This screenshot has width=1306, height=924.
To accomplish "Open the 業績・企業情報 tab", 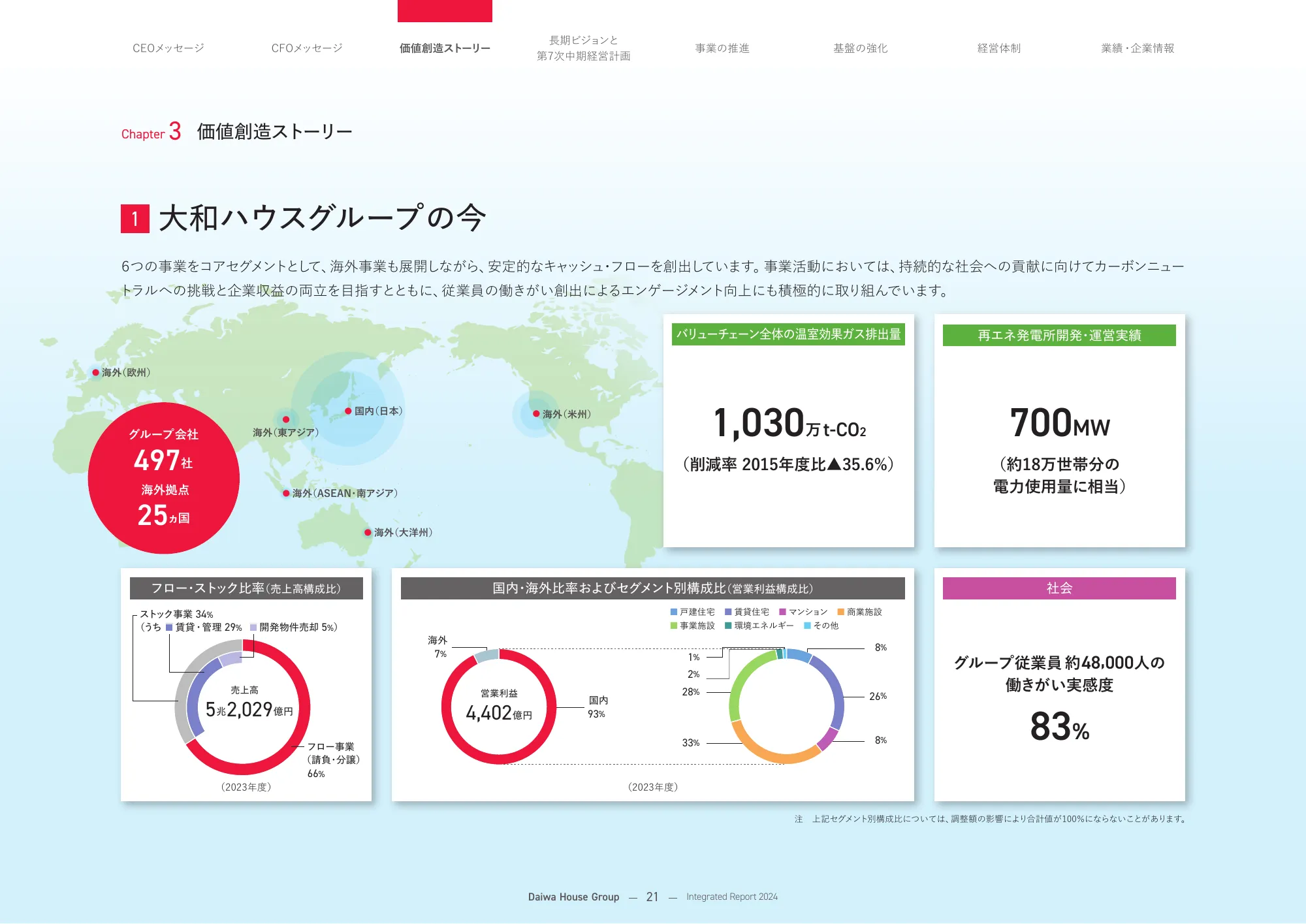I will coord(1138,48).
